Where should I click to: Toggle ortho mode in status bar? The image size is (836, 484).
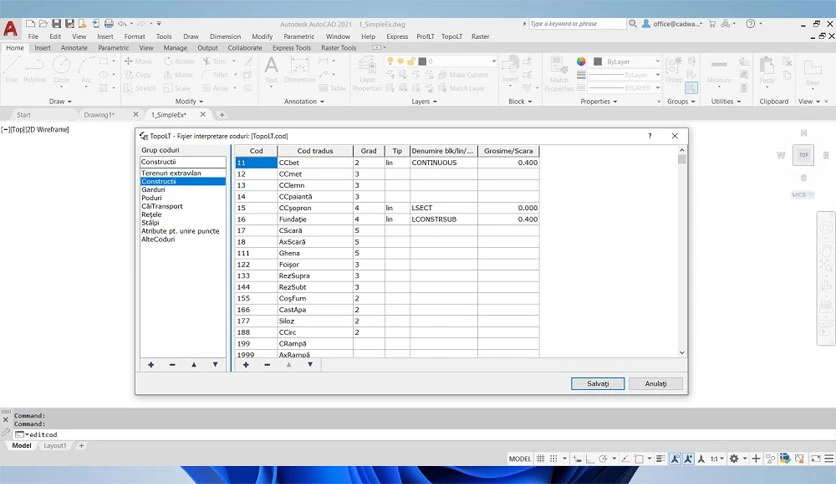tap(590, 458)
